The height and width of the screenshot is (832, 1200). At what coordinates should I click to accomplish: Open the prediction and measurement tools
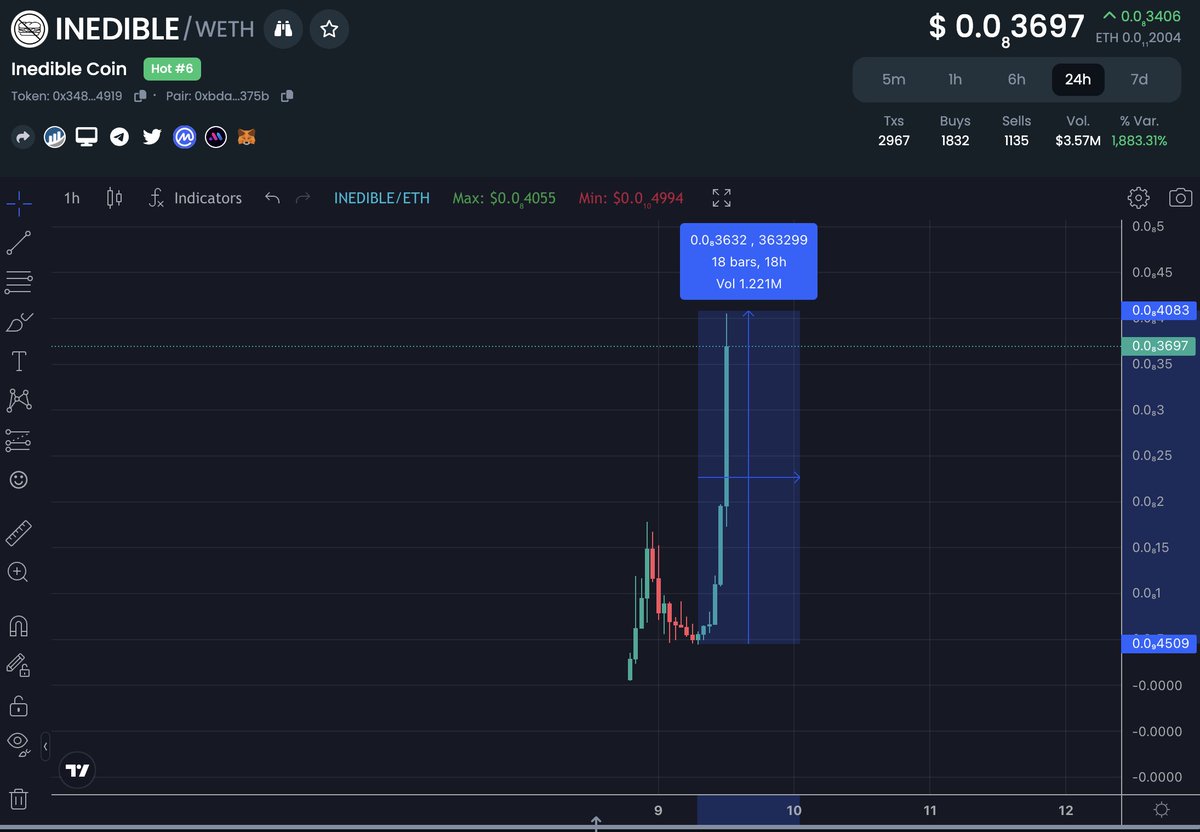pos(18,440)
